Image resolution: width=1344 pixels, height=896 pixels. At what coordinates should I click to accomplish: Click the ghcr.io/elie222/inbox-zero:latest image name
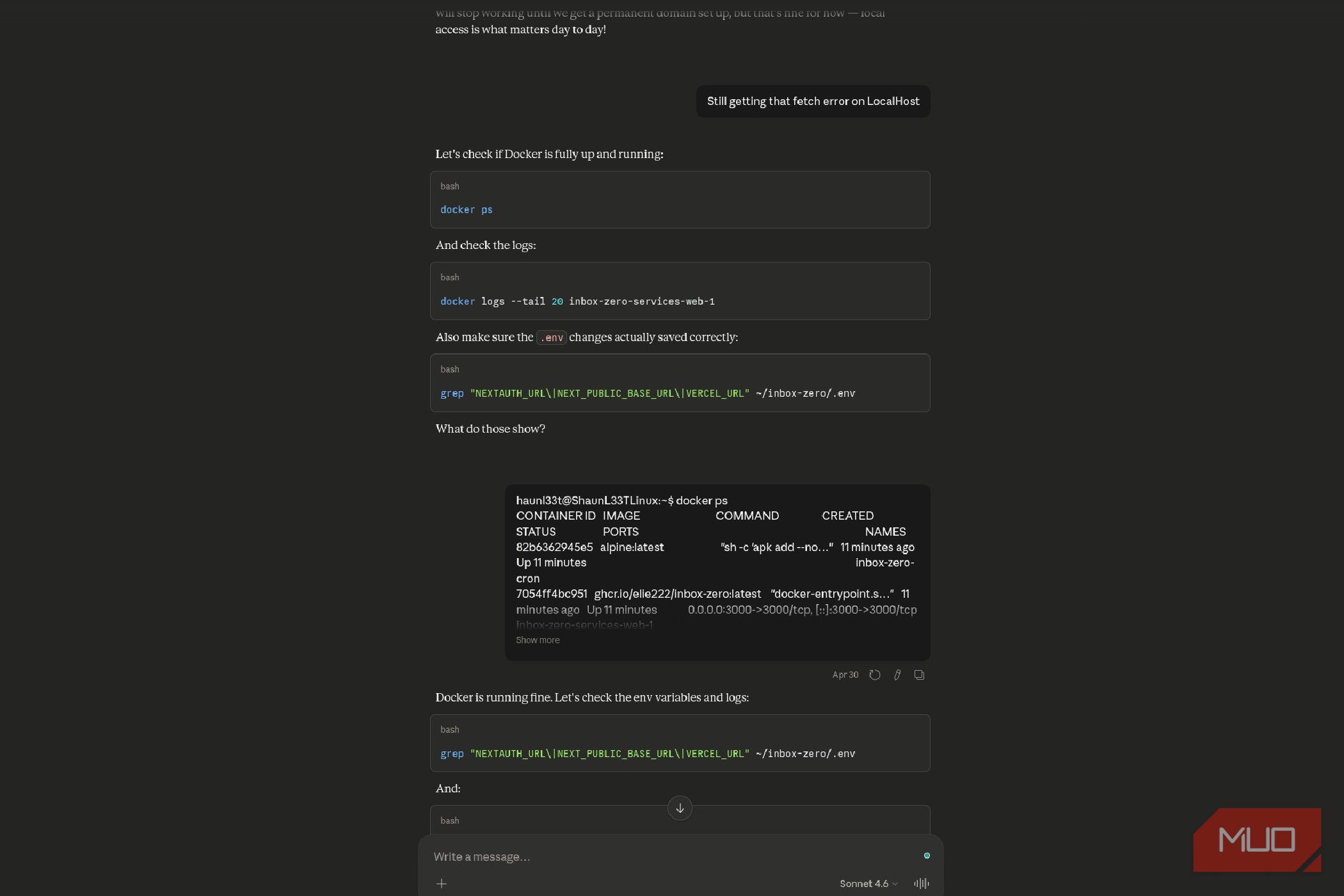(678, 594)
